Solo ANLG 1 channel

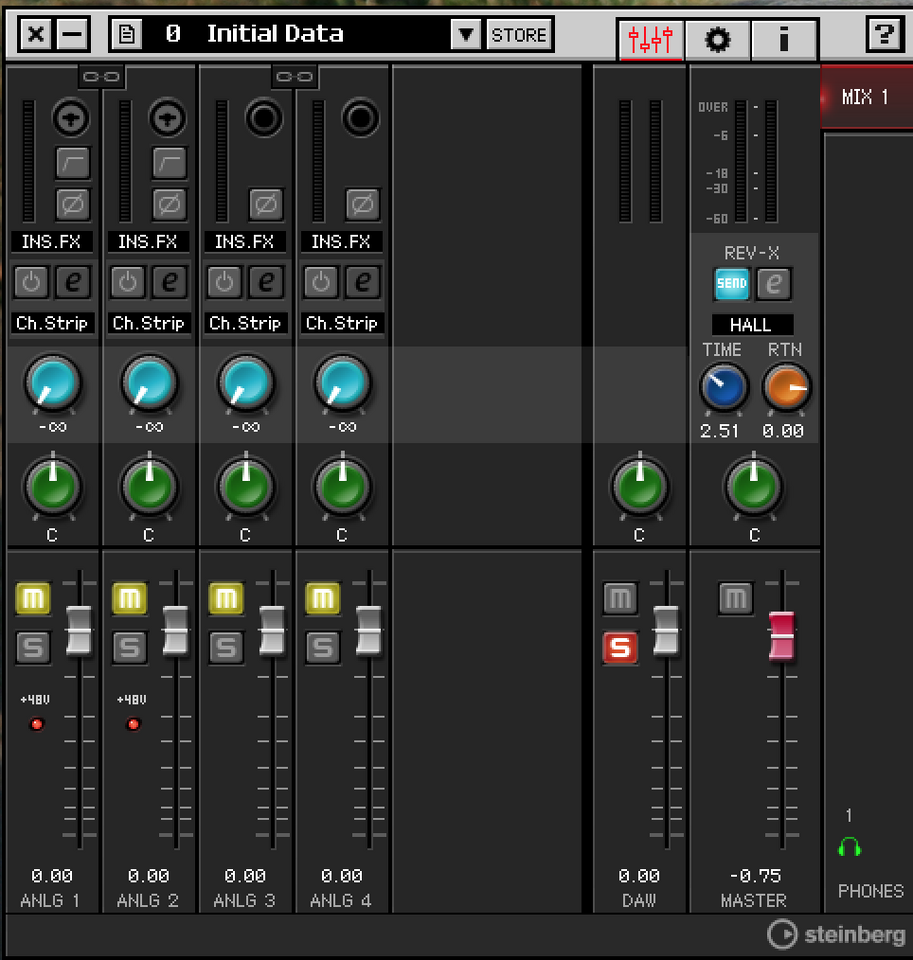32,647
